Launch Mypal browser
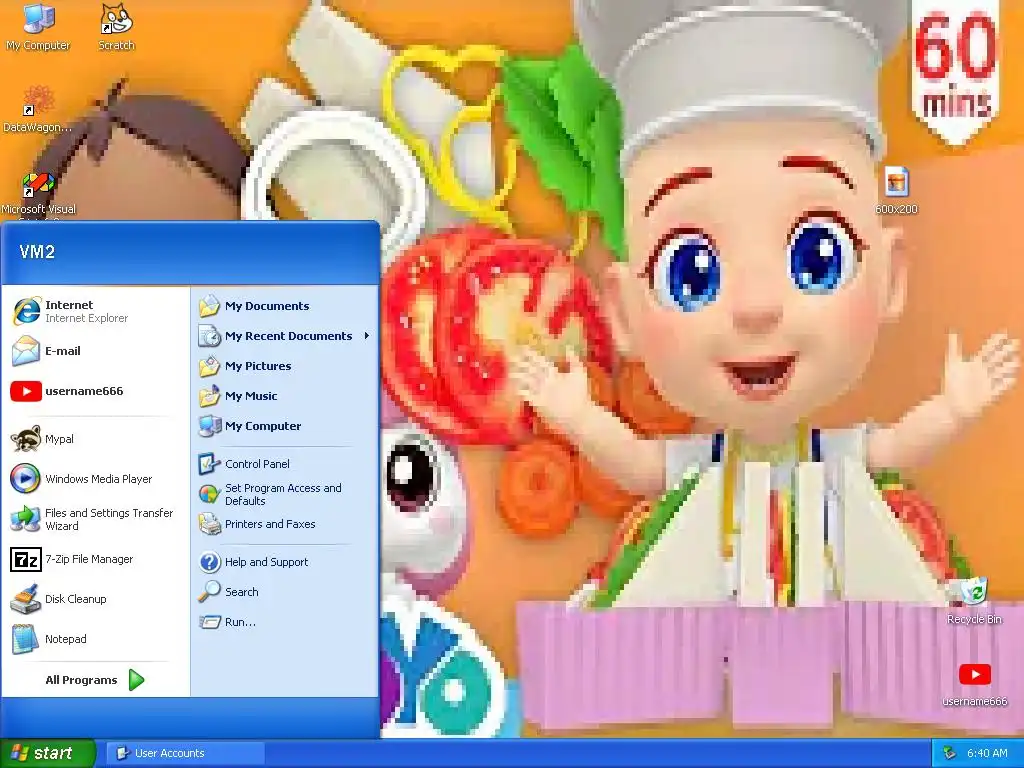 point(96,439)
